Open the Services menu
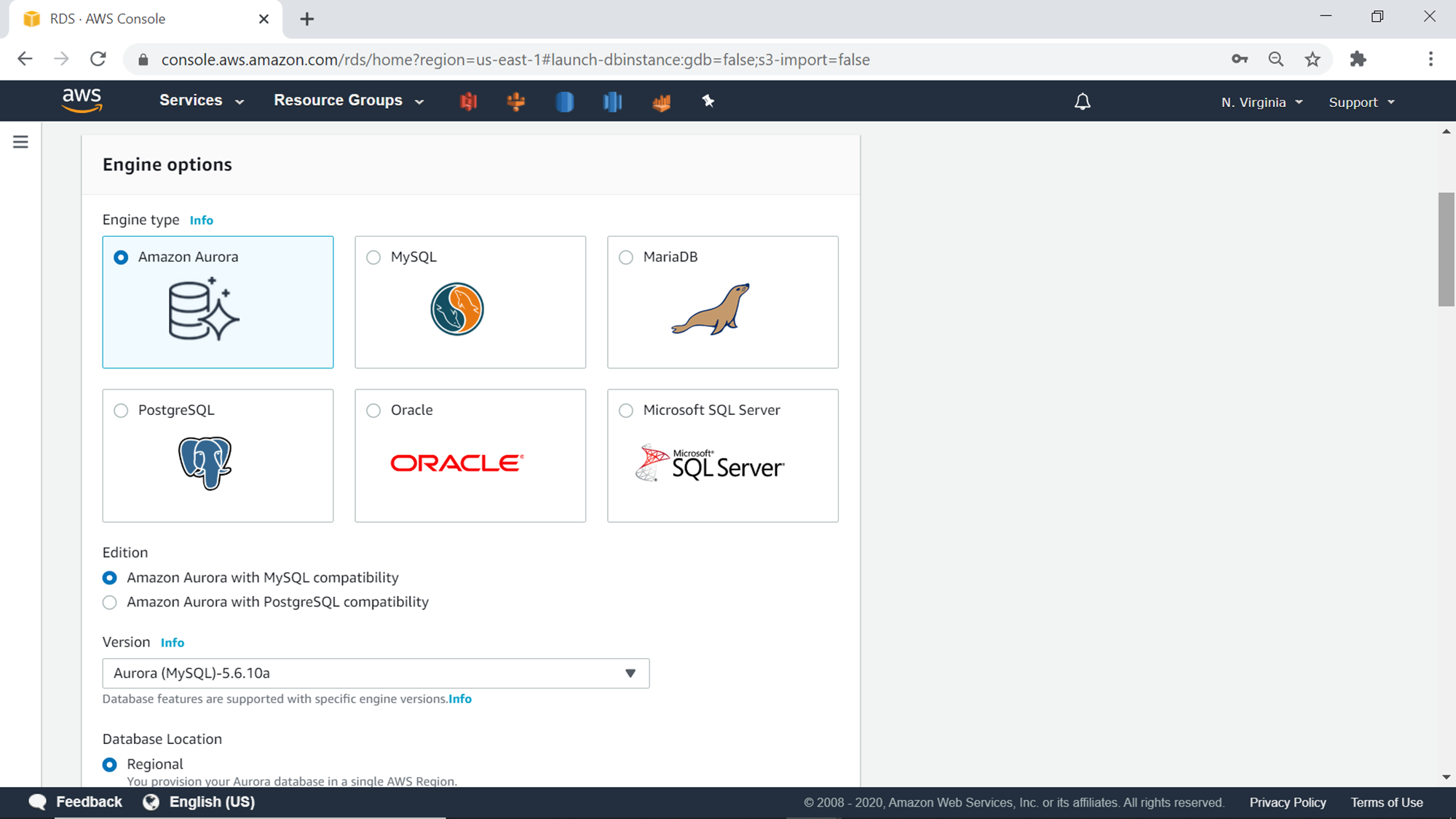 [x=202, y=100]
